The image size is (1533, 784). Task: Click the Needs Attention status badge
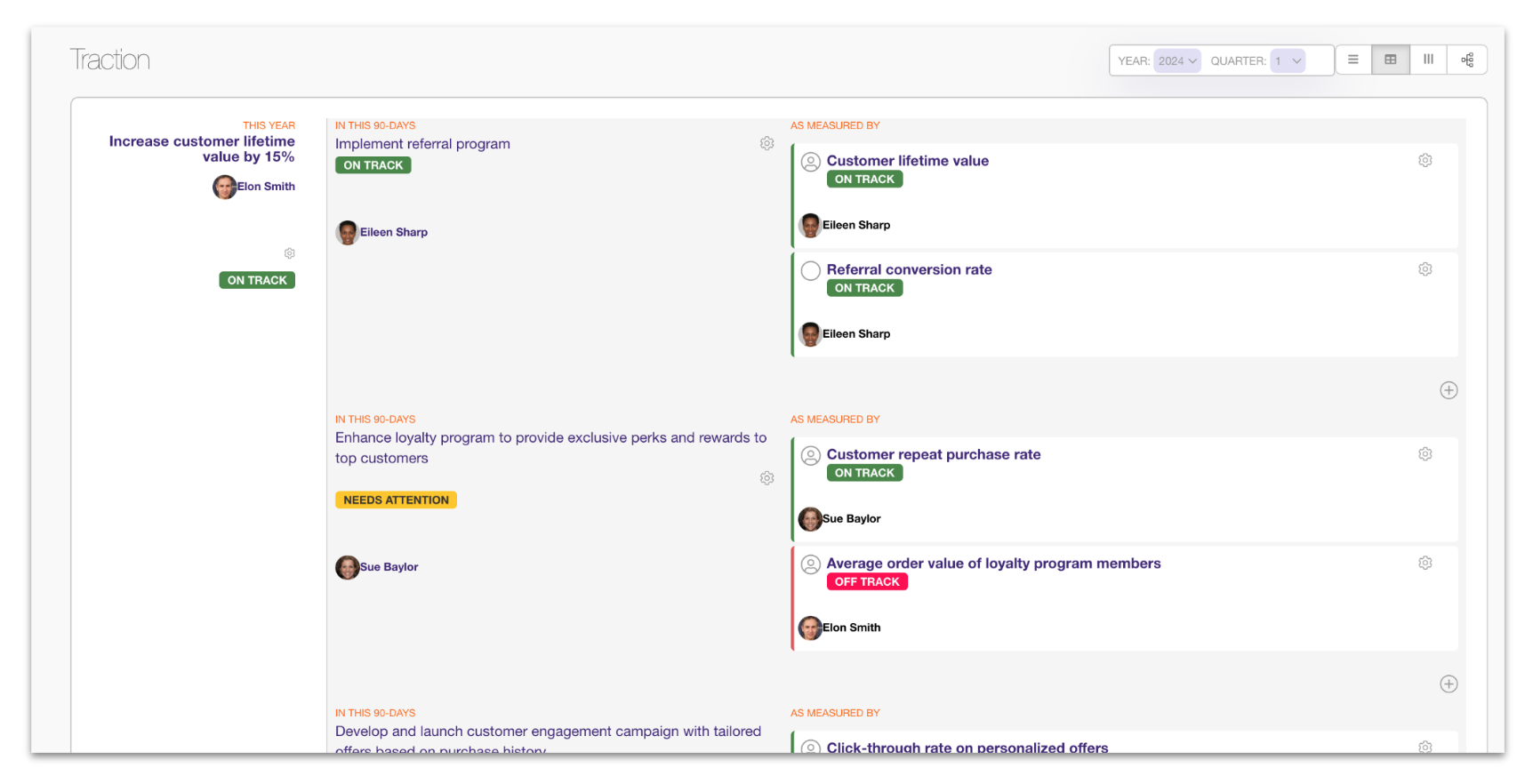click(396, 500)
